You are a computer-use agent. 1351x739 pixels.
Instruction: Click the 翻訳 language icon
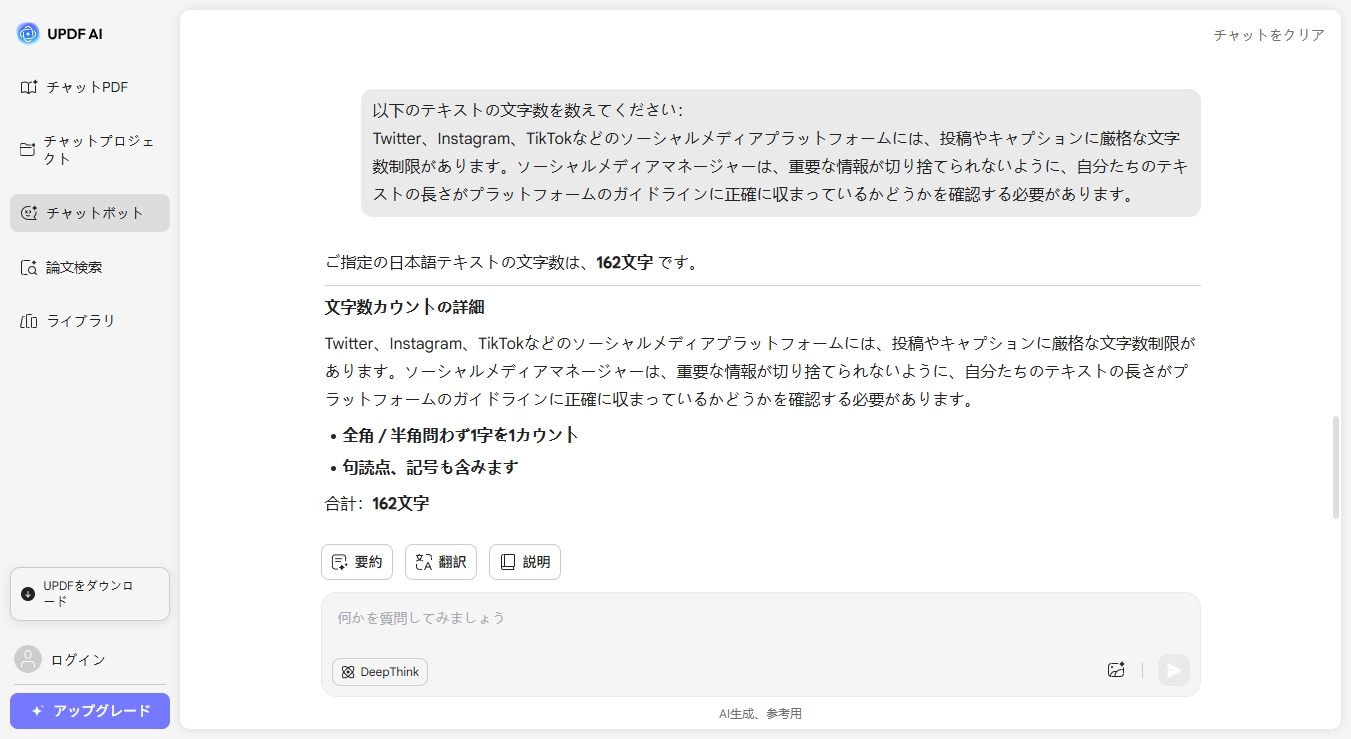tap(424, 562)
